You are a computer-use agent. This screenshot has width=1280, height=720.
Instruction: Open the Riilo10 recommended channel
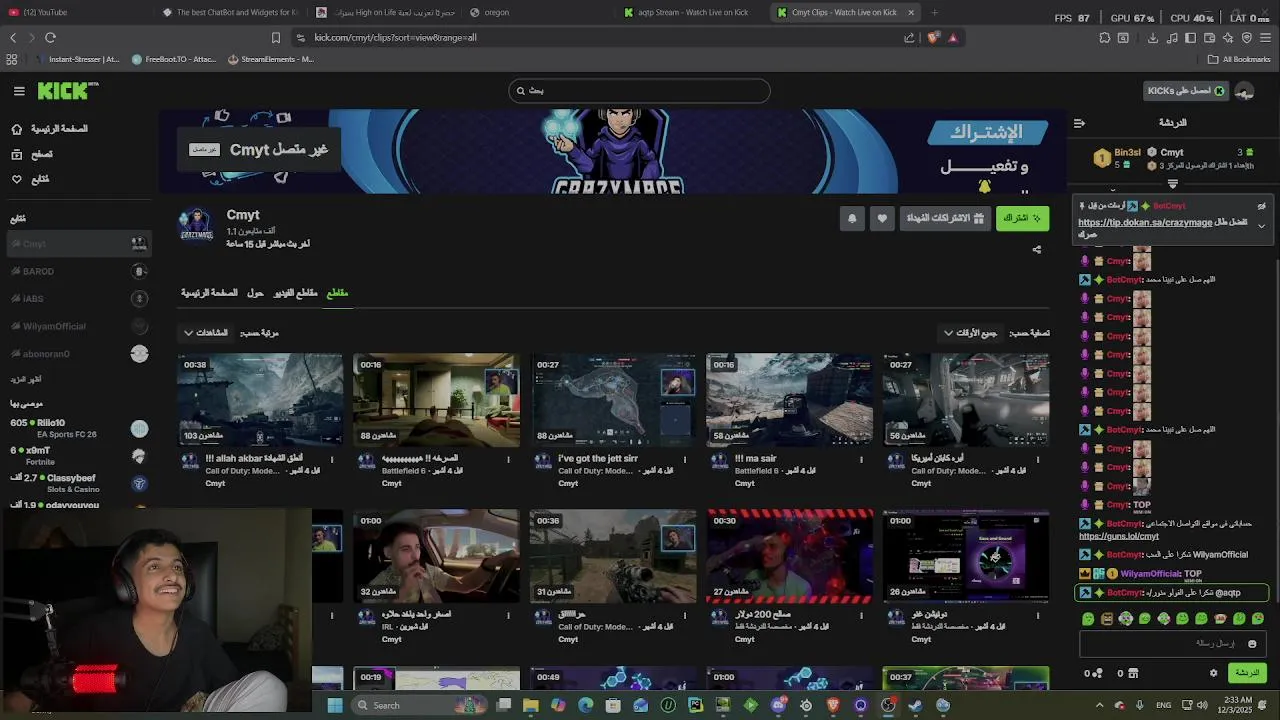click(x=78, y=428)
